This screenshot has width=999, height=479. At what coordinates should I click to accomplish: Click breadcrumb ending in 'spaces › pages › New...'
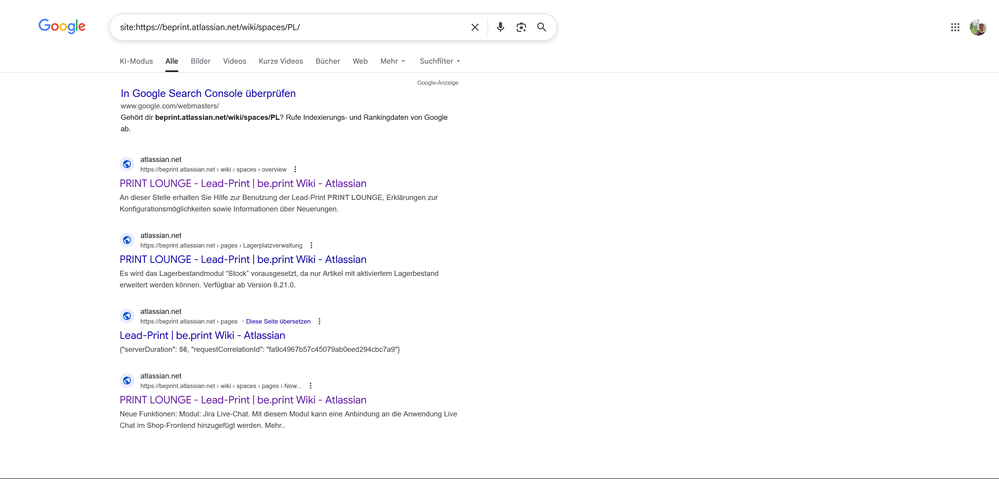(220, 386)
